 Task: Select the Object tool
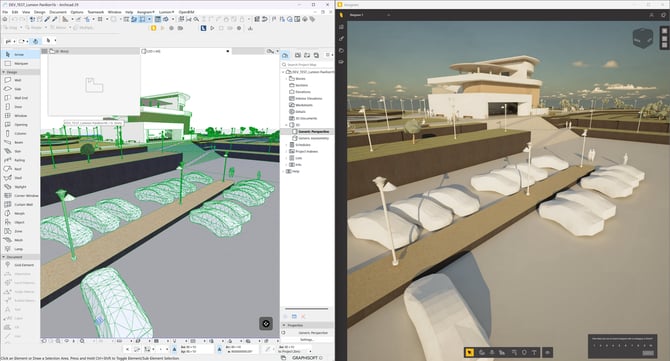click(20, 222)
